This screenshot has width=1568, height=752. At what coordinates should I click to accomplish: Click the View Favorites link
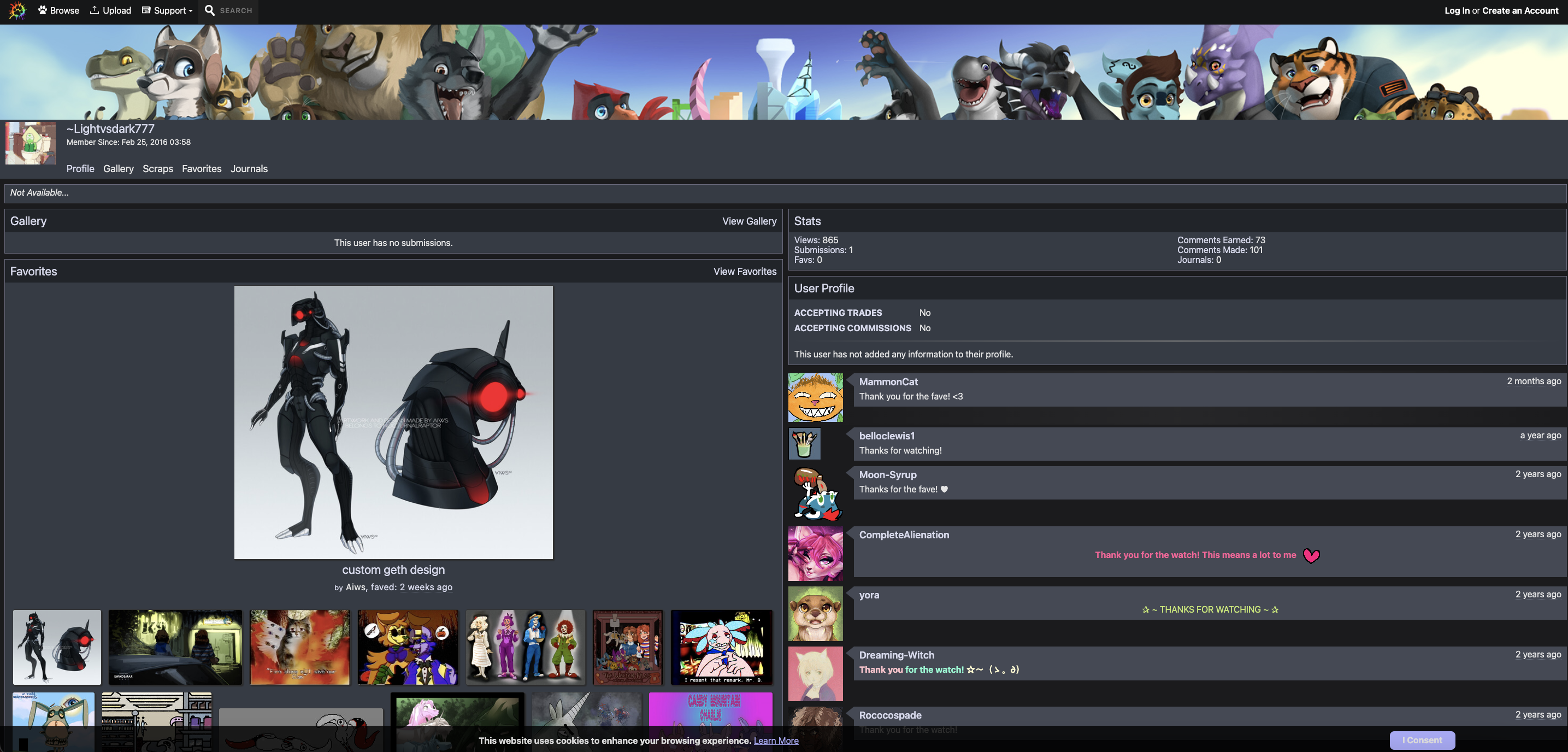(x=745, y=272)
